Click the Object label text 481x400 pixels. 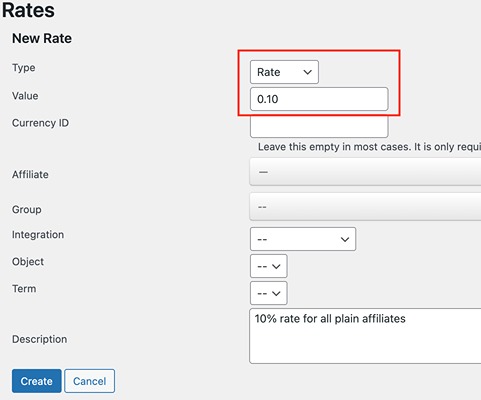pyautogui.click(x=28, y=262)
